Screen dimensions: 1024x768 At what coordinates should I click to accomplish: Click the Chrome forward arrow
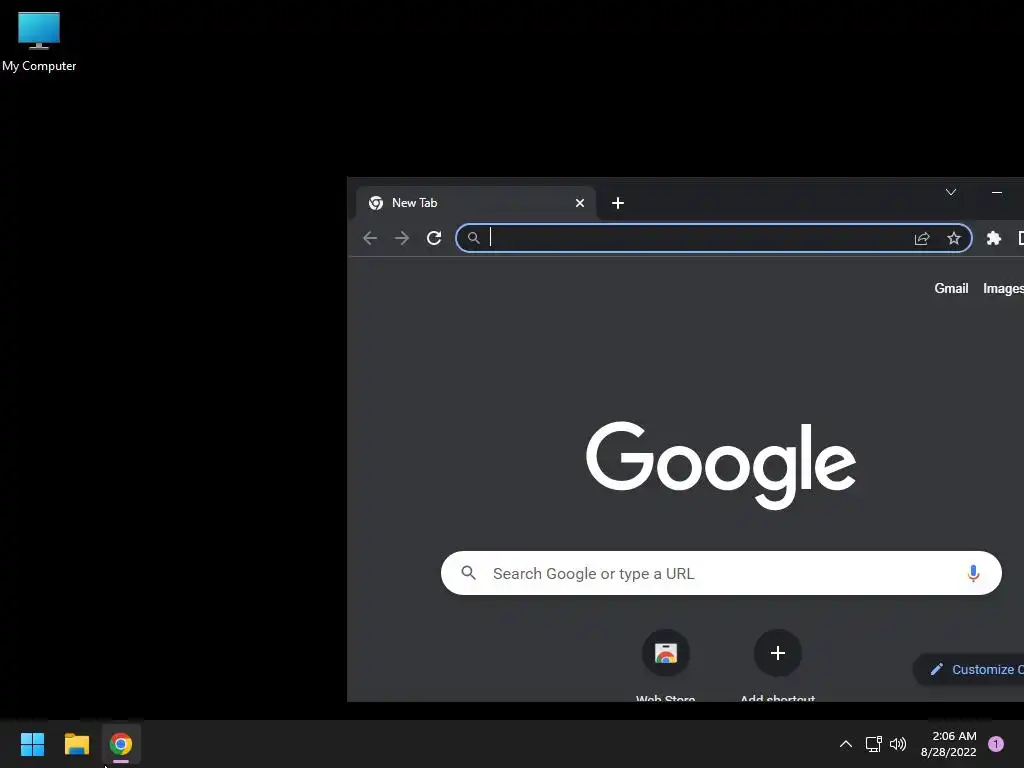tap(402, 238)
